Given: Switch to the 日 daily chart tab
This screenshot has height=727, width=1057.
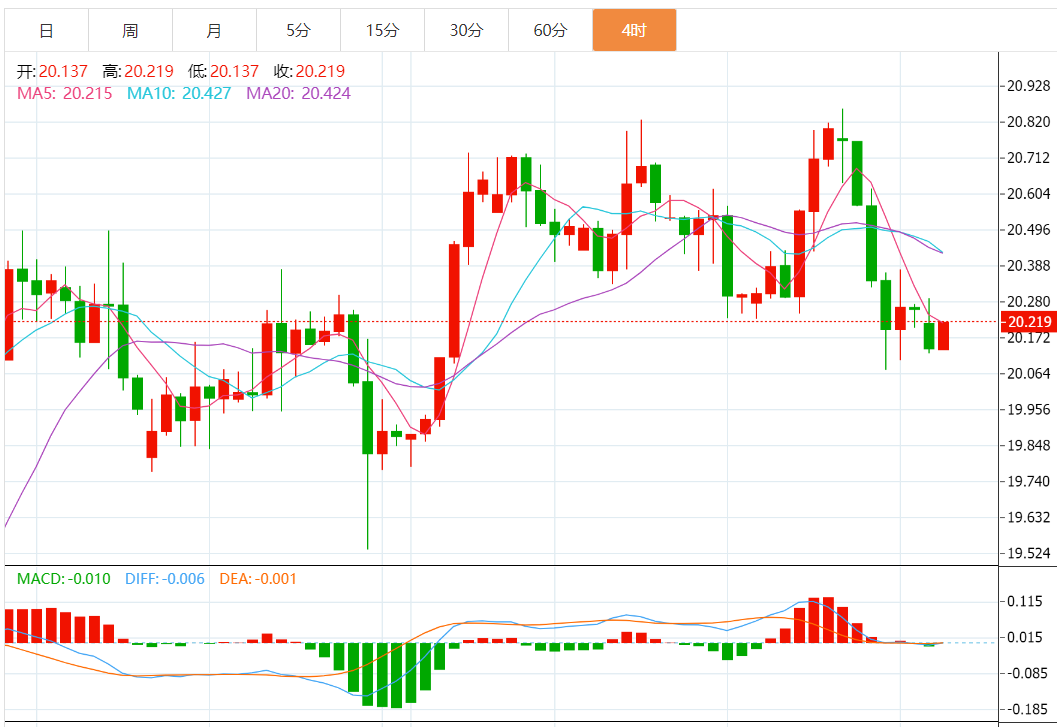Looking at the screenshot, I should point(46,31).
